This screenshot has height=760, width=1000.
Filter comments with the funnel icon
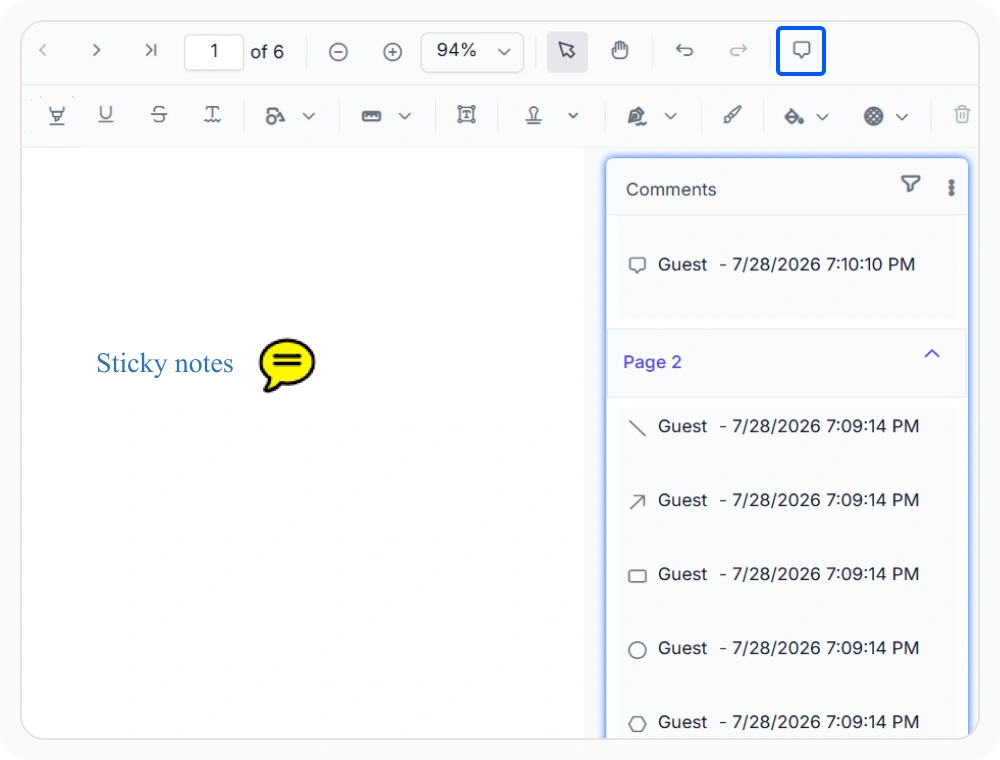click(911, 184)
